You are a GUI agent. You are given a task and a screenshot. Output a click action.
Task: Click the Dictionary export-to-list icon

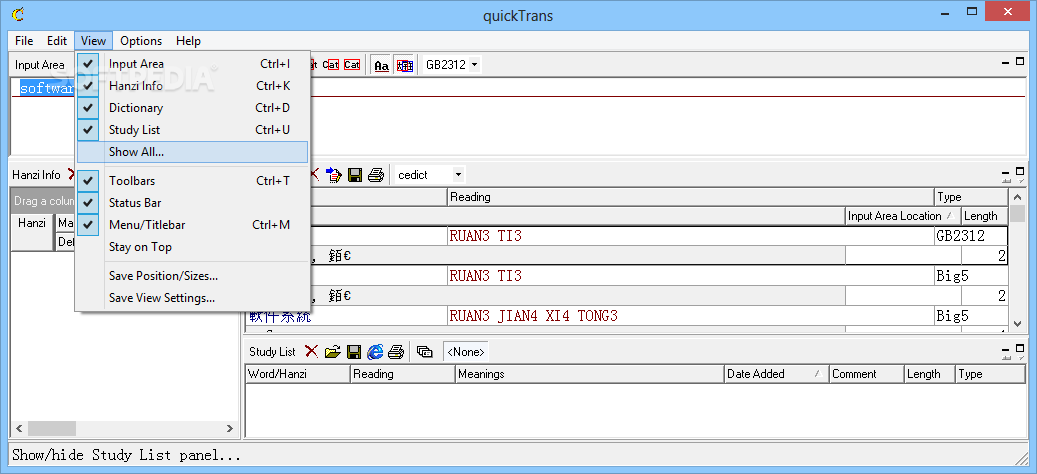pyautogui.click(x=334, y=175)
